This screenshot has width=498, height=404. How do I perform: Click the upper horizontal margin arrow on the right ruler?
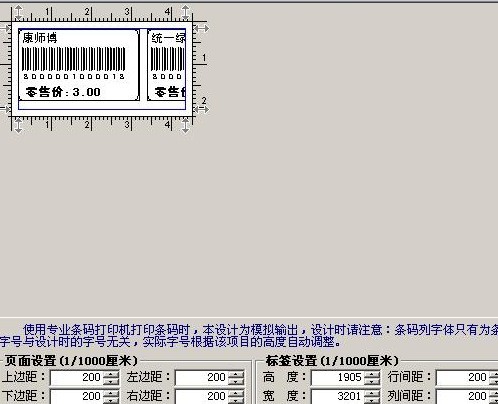coord(201,28)
